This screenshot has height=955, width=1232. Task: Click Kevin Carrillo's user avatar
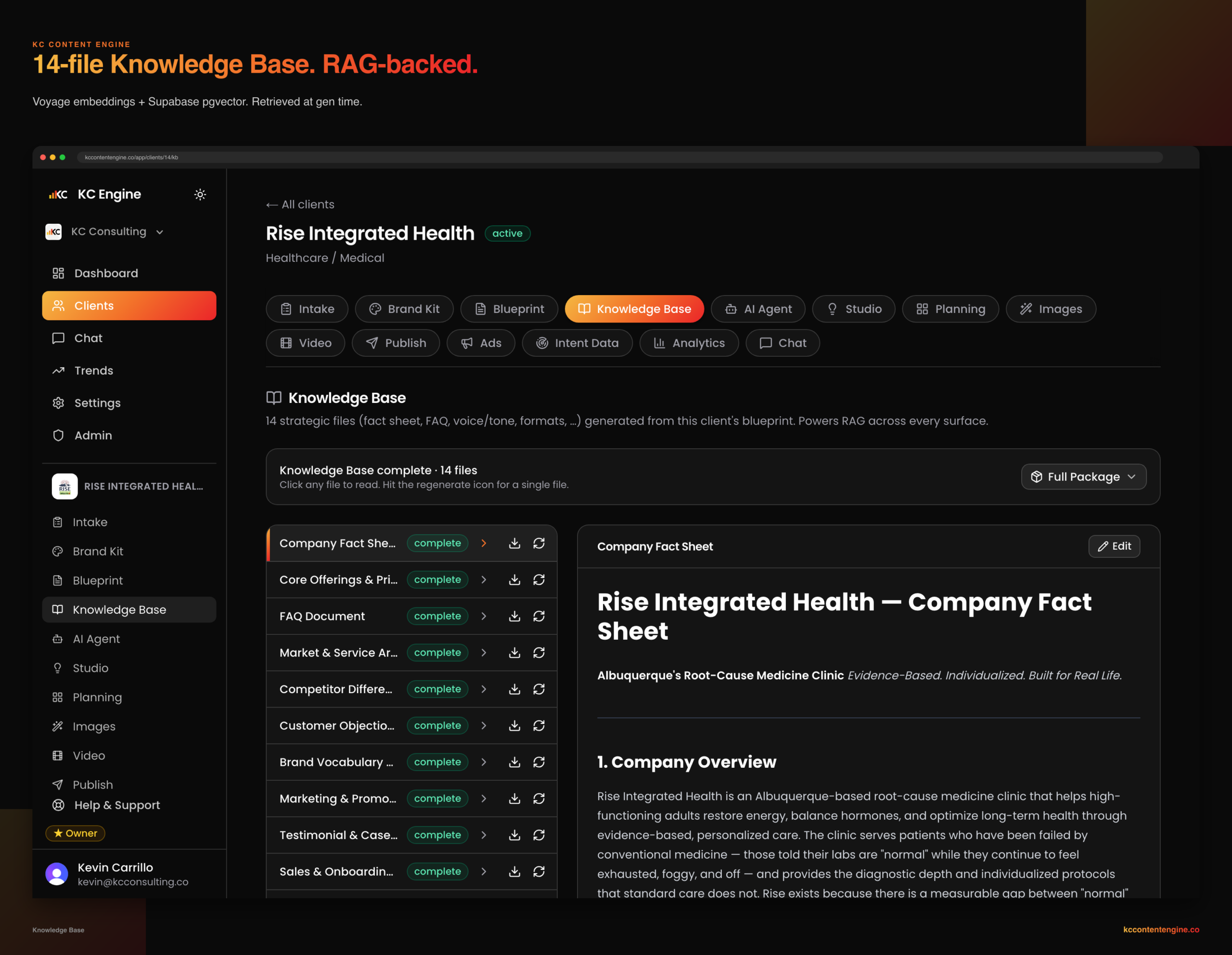(56, 874)
